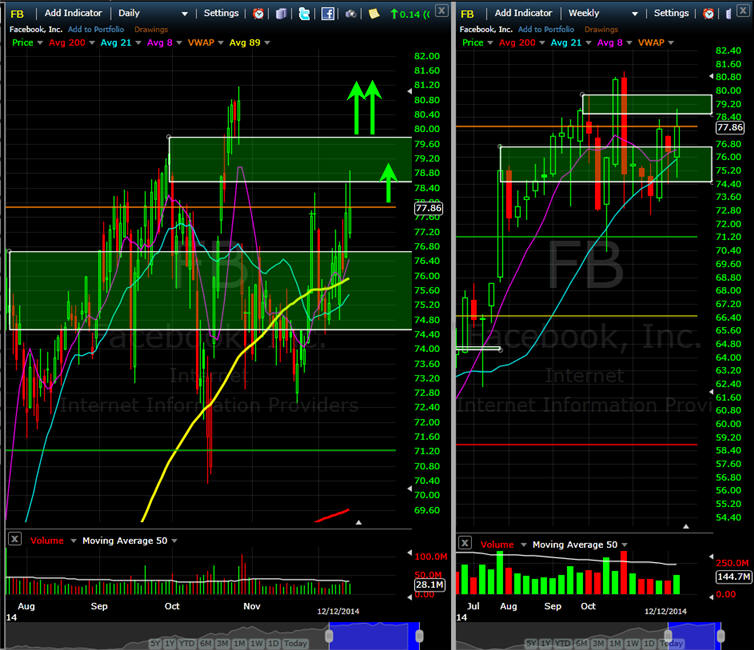Open Drawings link in Weekly chart
Viewport: 754px width, 650px height.
(x=601, y=29)
